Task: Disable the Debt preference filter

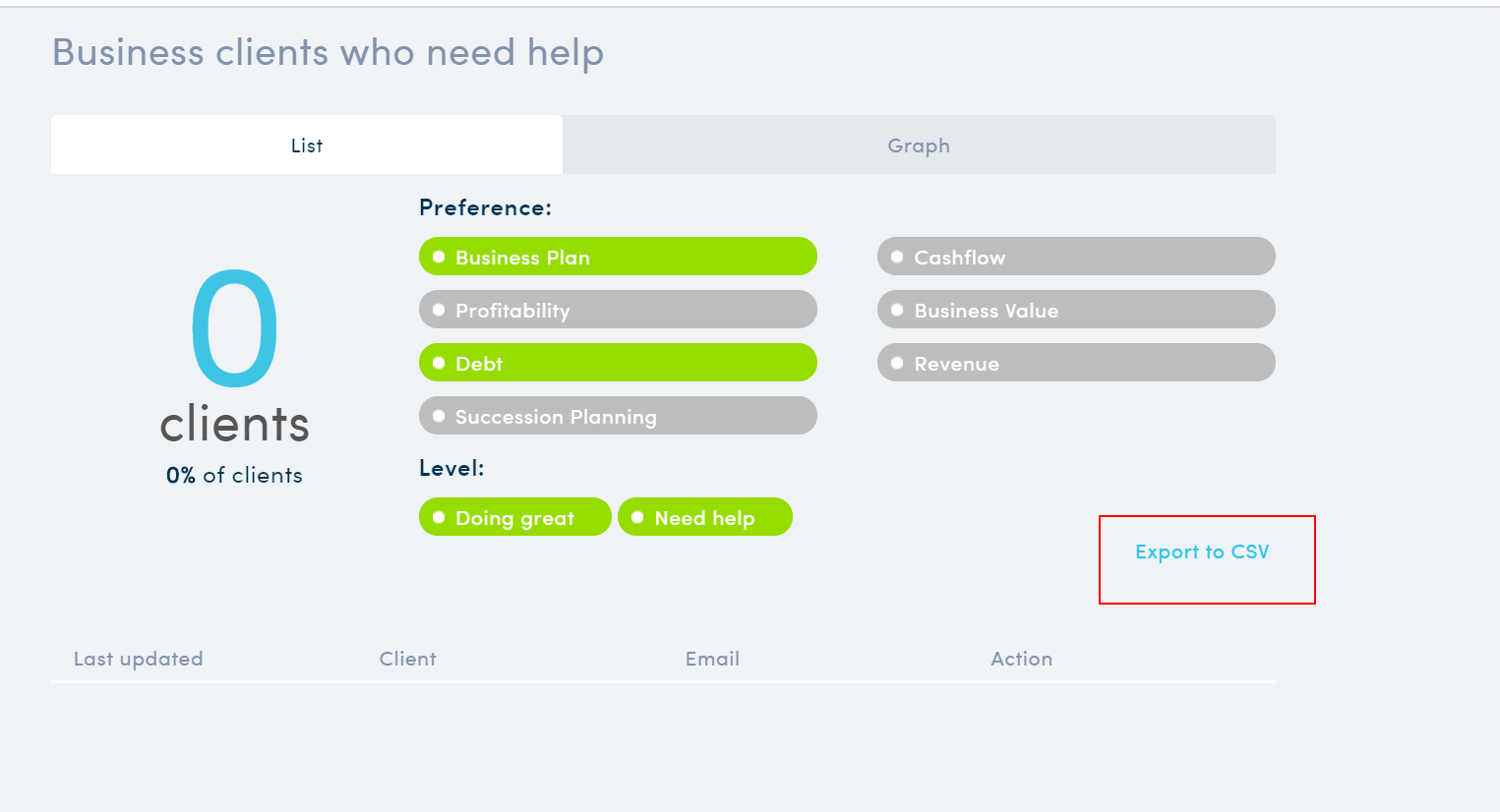Action: point(618,363)
